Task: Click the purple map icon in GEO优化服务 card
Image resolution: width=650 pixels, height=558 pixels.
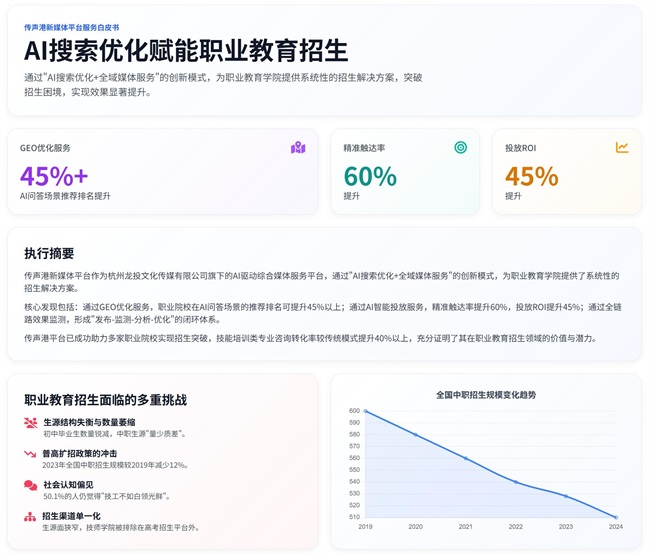Action: point(298,148)
